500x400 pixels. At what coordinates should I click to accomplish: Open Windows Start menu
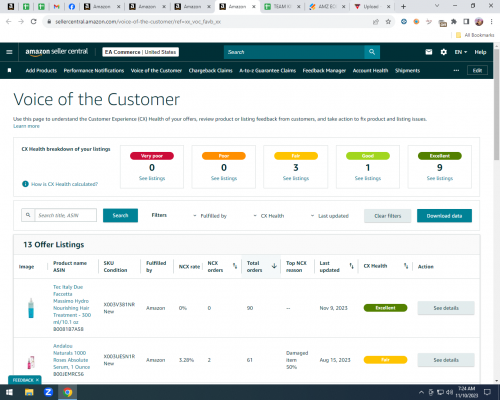click(9, 392)
